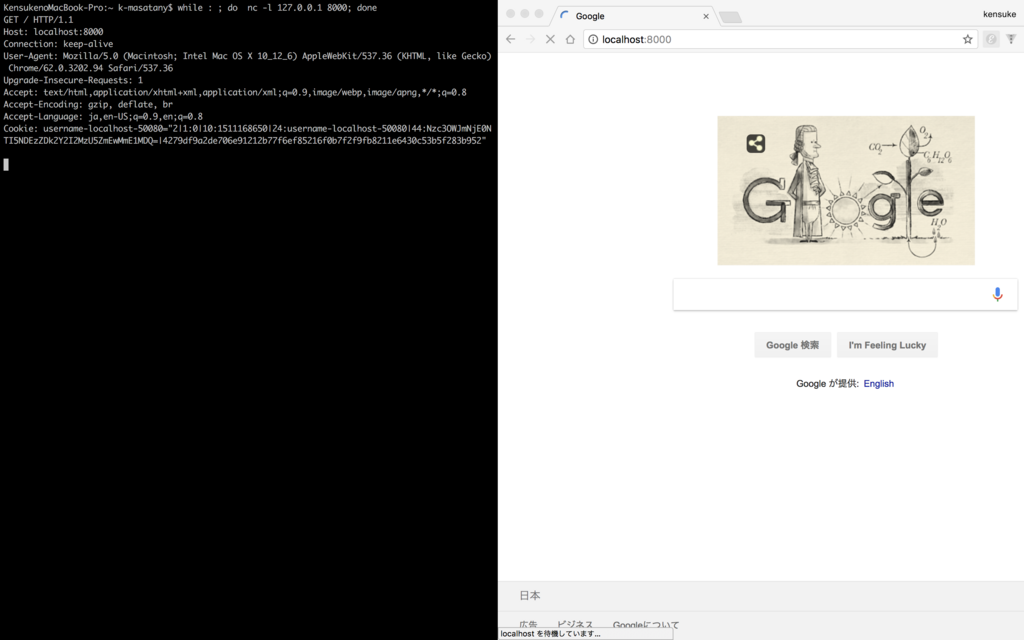Click the 'localhost を待機しています' status text
The height and width of the screenshot is (640, 1024).
pos(550,633)
